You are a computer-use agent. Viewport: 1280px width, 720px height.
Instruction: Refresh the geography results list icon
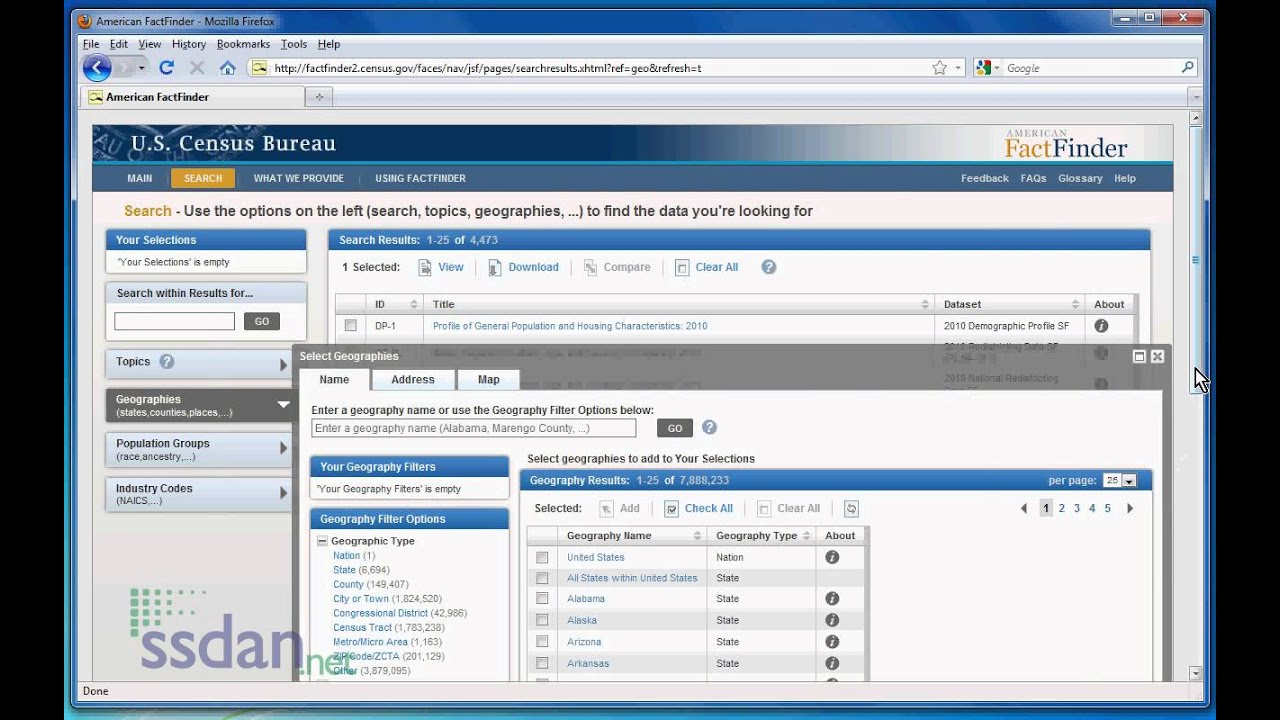pos(851,508)
